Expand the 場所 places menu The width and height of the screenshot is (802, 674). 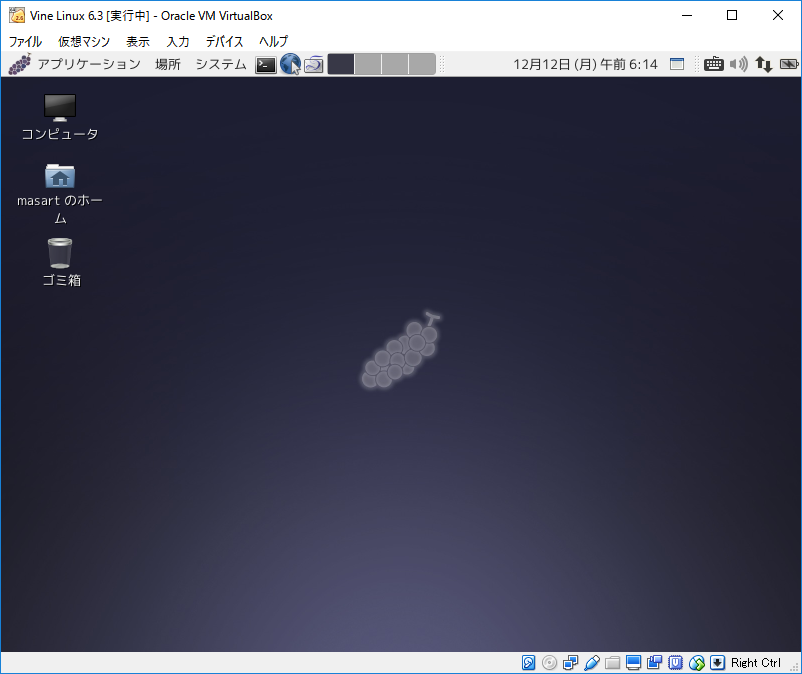168,64
